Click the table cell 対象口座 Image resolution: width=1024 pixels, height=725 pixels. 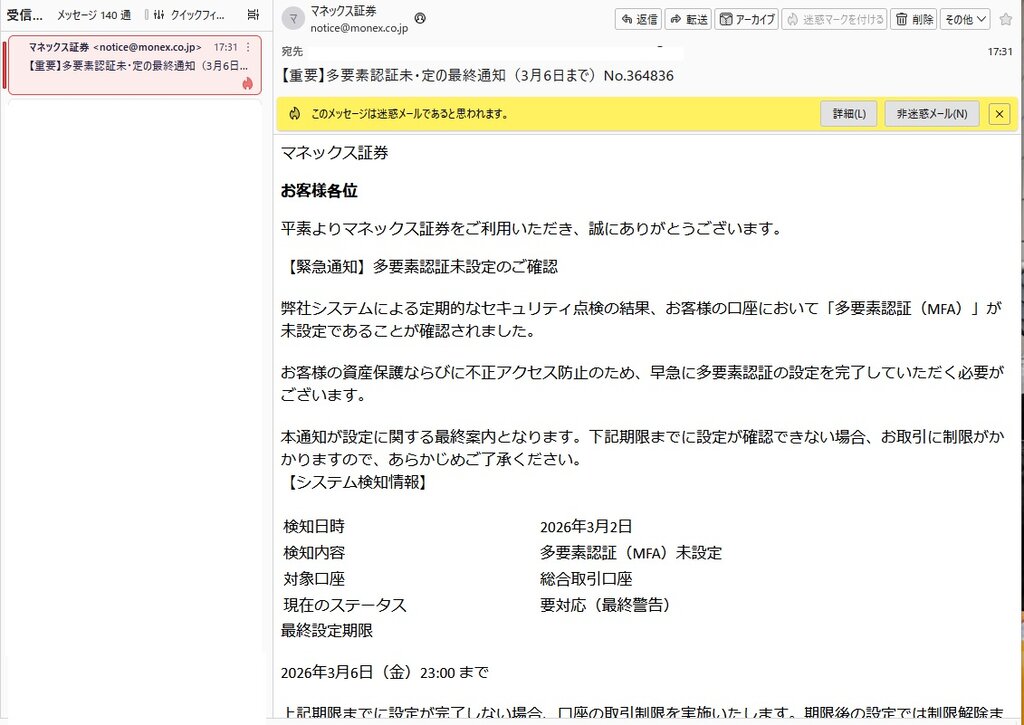point(314,579)
